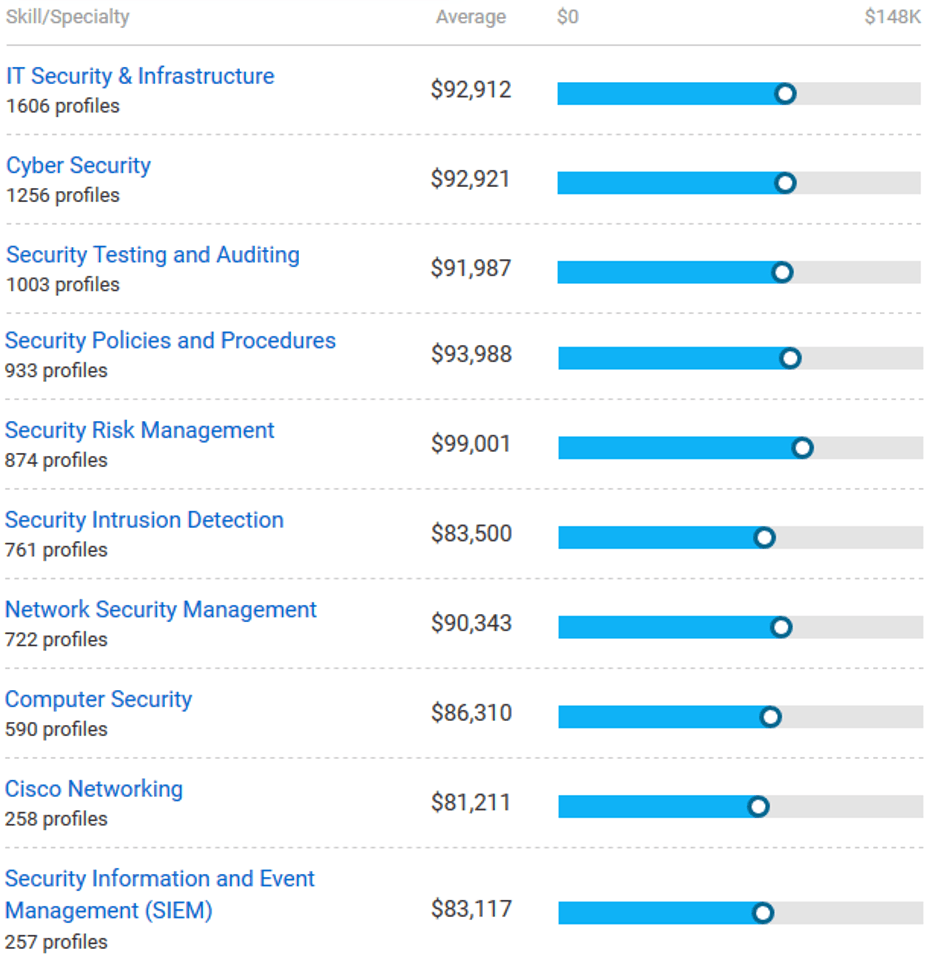The width and height of the screenshot is (938, 956).
Task: Click the SIEM salary bar marker
Action: point(763,913)
